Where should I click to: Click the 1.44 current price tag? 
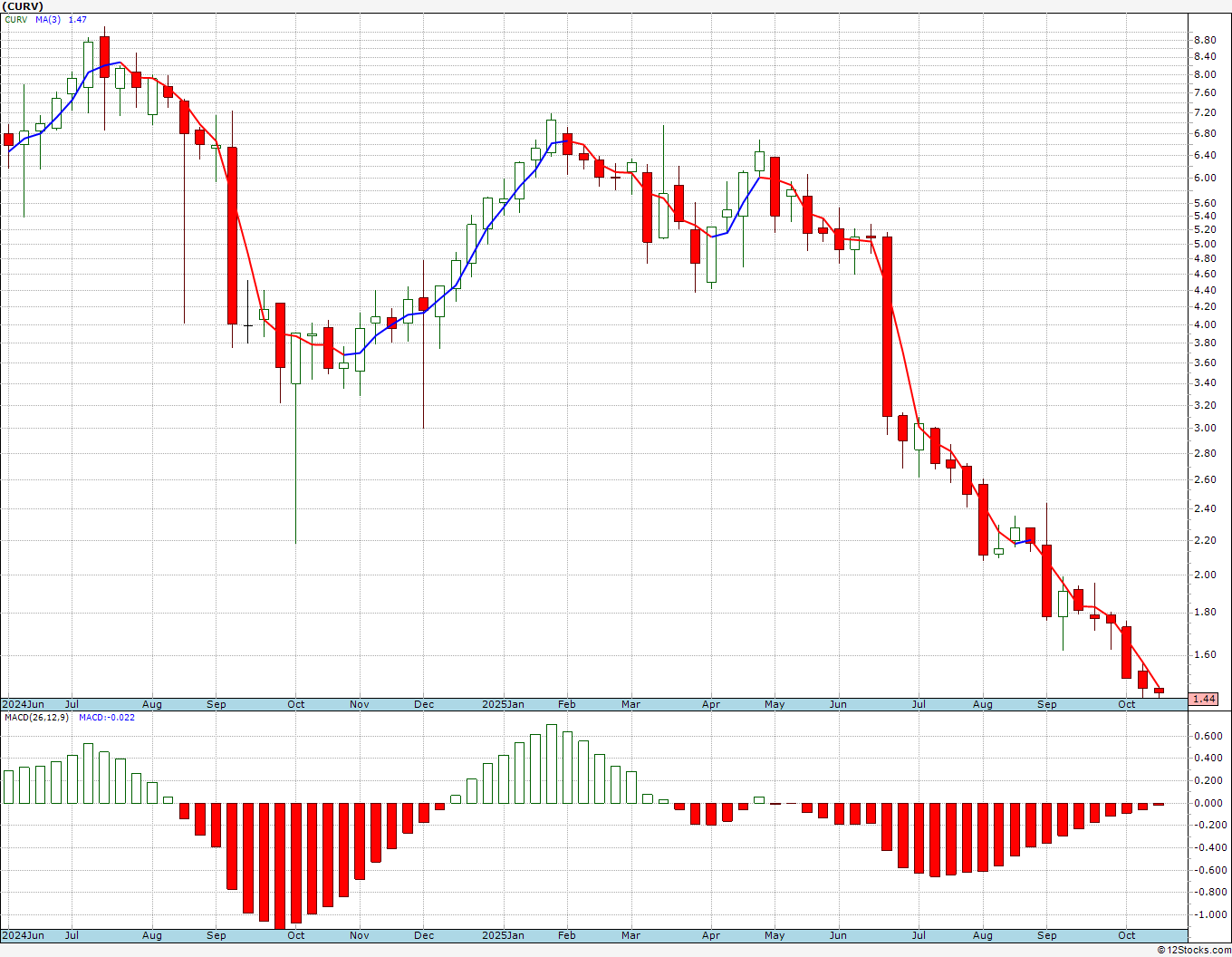tap(1205, 699)
